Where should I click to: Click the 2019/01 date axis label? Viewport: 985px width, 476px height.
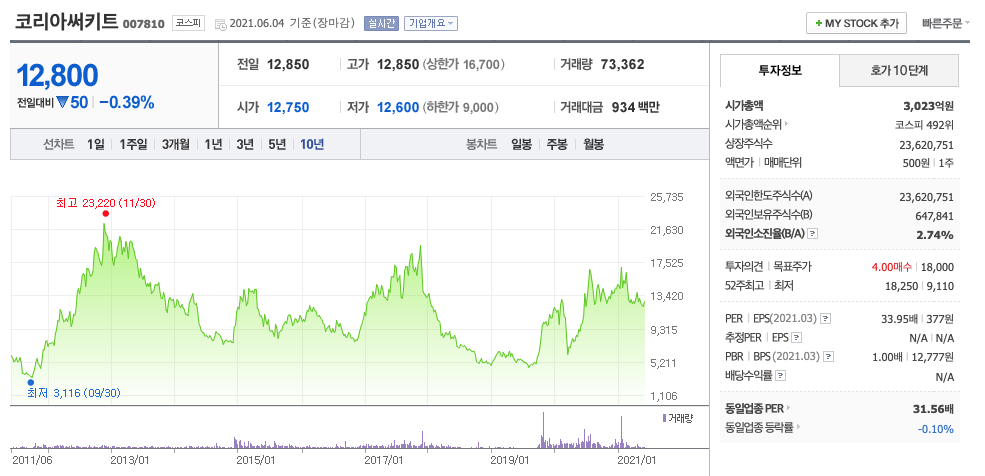click(511, 460)
